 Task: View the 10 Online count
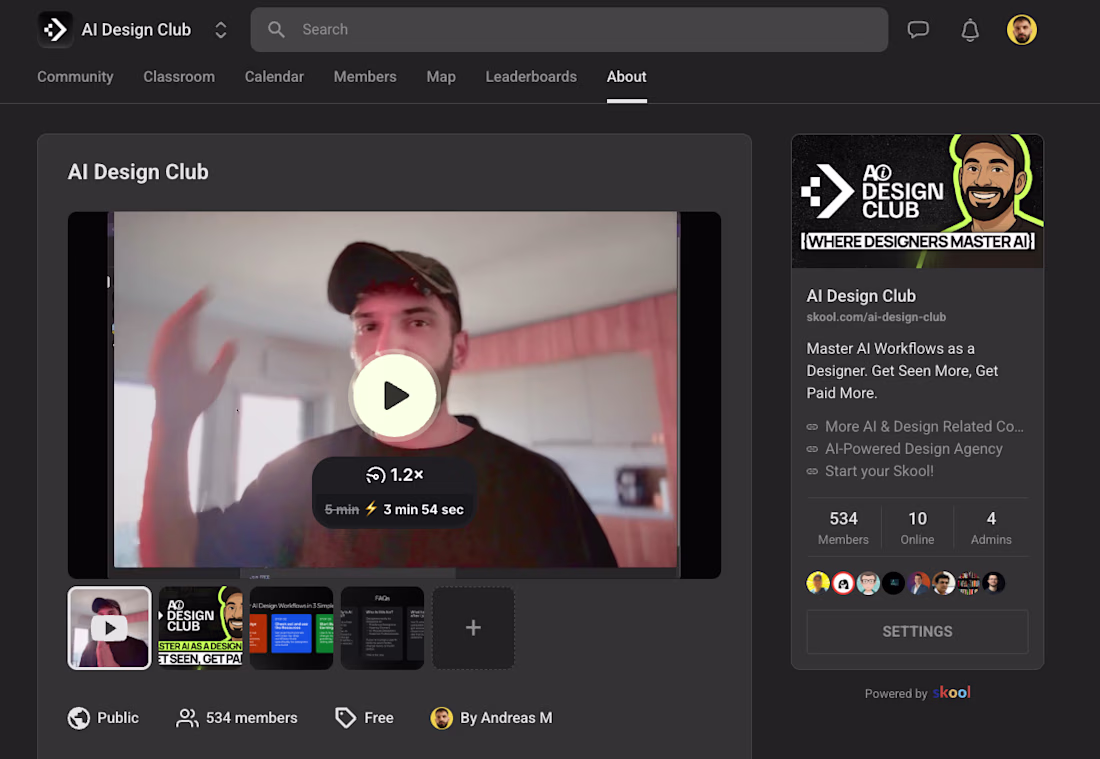[917, 528]
